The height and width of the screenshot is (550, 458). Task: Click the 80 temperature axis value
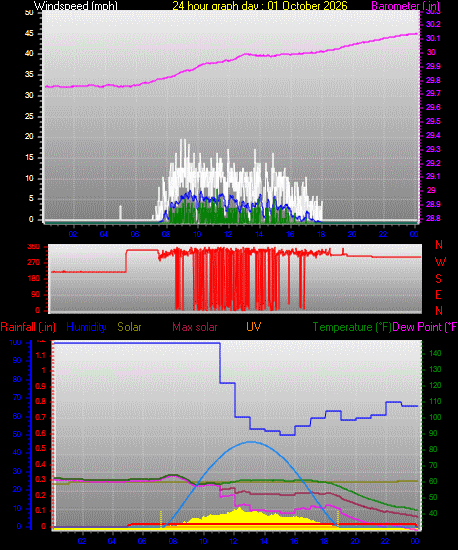[x=433, y=449]
